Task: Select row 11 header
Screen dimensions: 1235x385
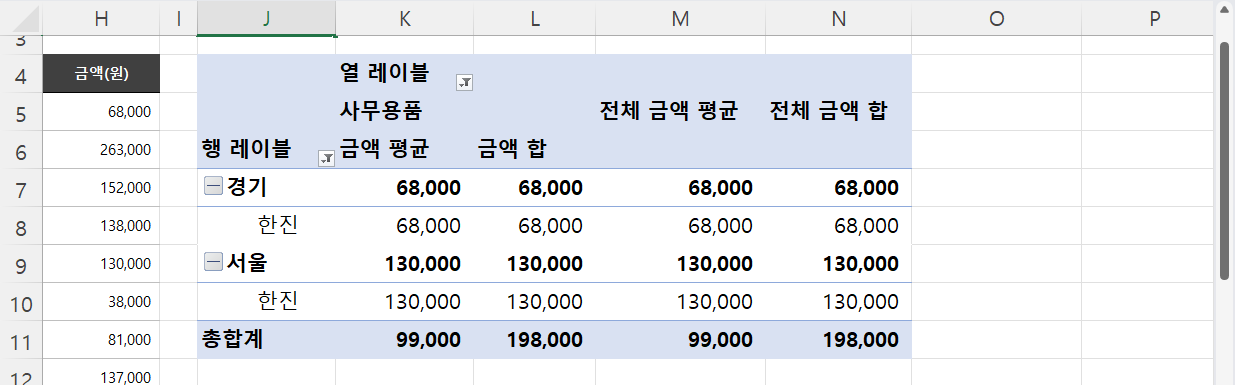Action: [x=21, y=339]
